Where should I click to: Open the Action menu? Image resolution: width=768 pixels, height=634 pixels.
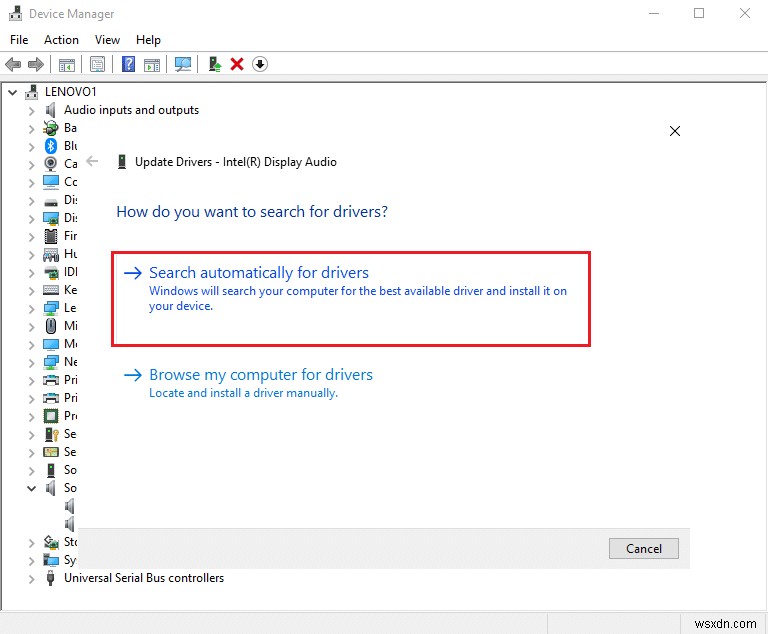pos(61,40)
